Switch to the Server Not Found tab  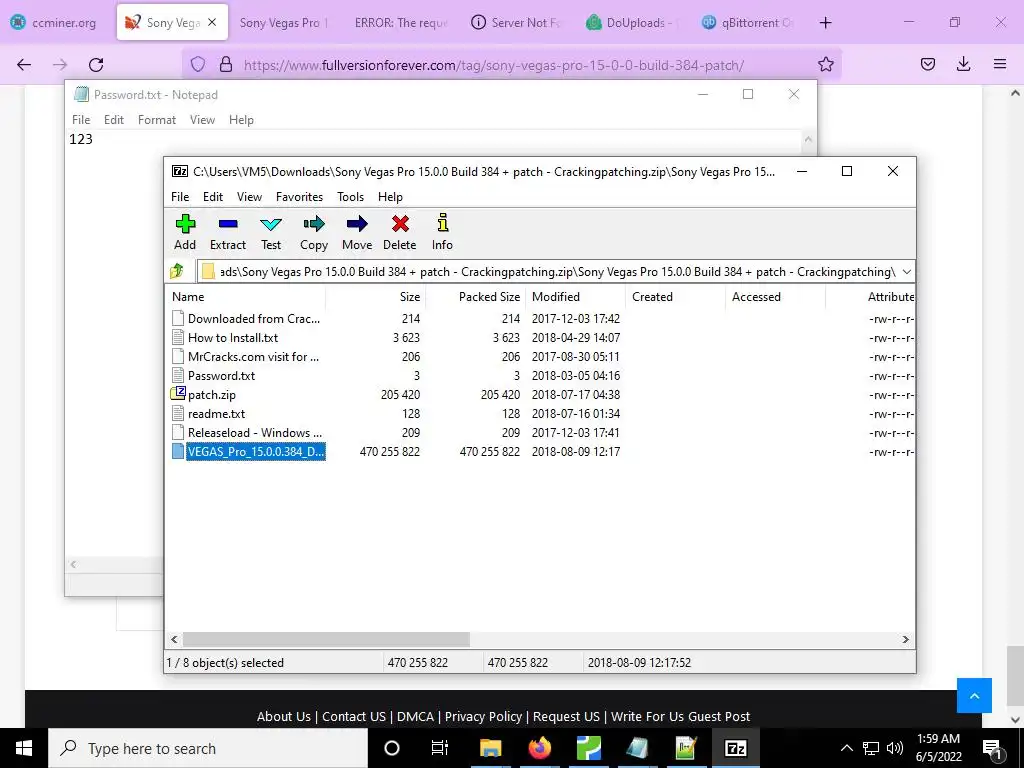coord(517,22)
